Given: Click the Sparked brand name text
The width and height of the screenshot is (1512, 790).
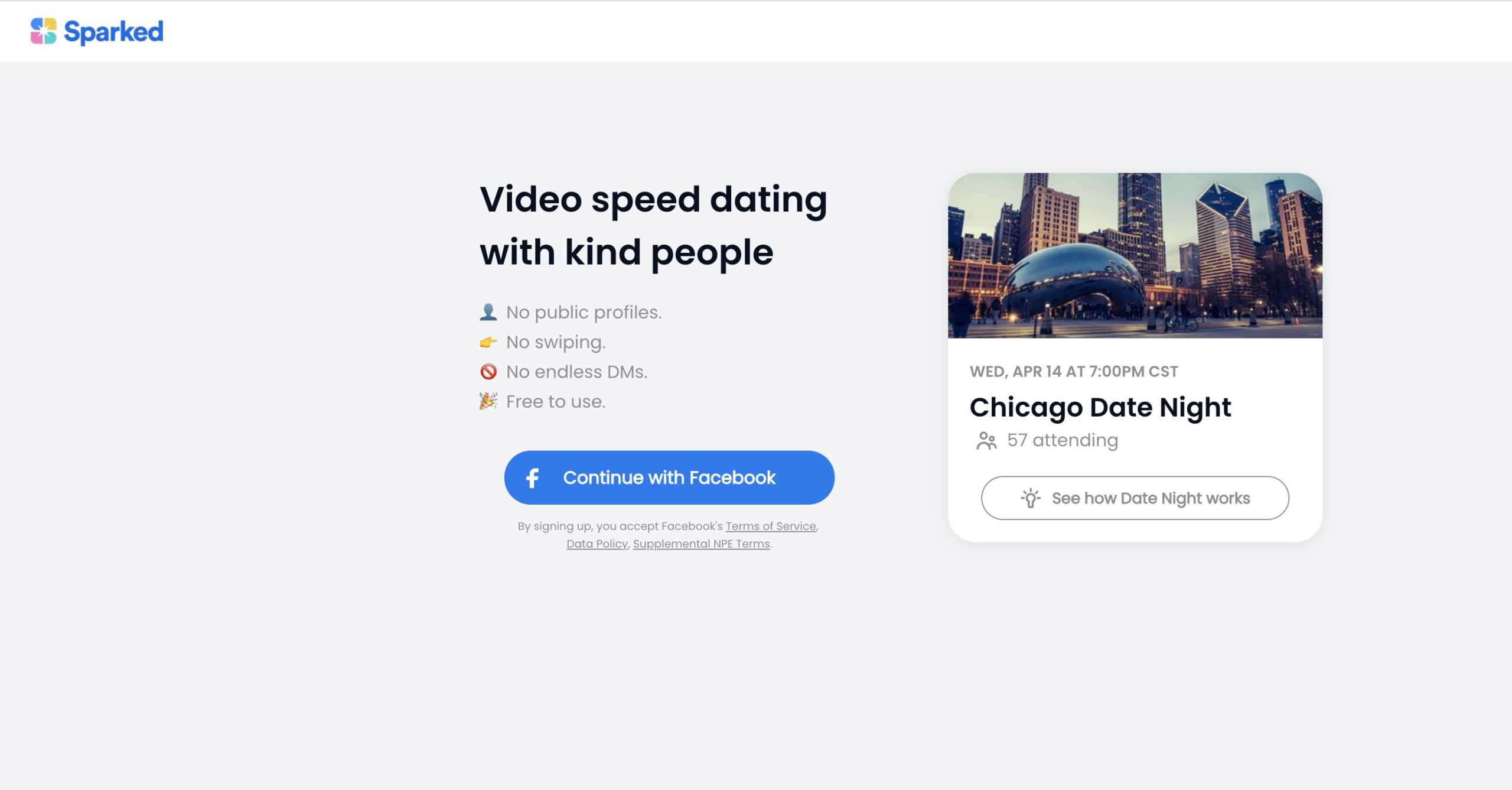Looking at the screenshot, I should 113,32.
